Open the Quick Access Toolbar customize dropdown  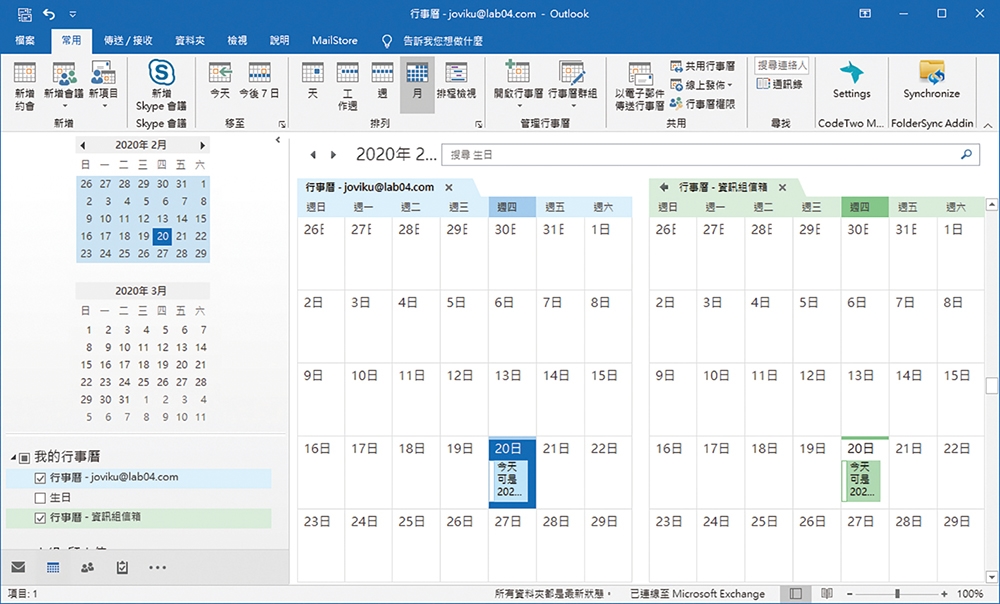[72, 14]
